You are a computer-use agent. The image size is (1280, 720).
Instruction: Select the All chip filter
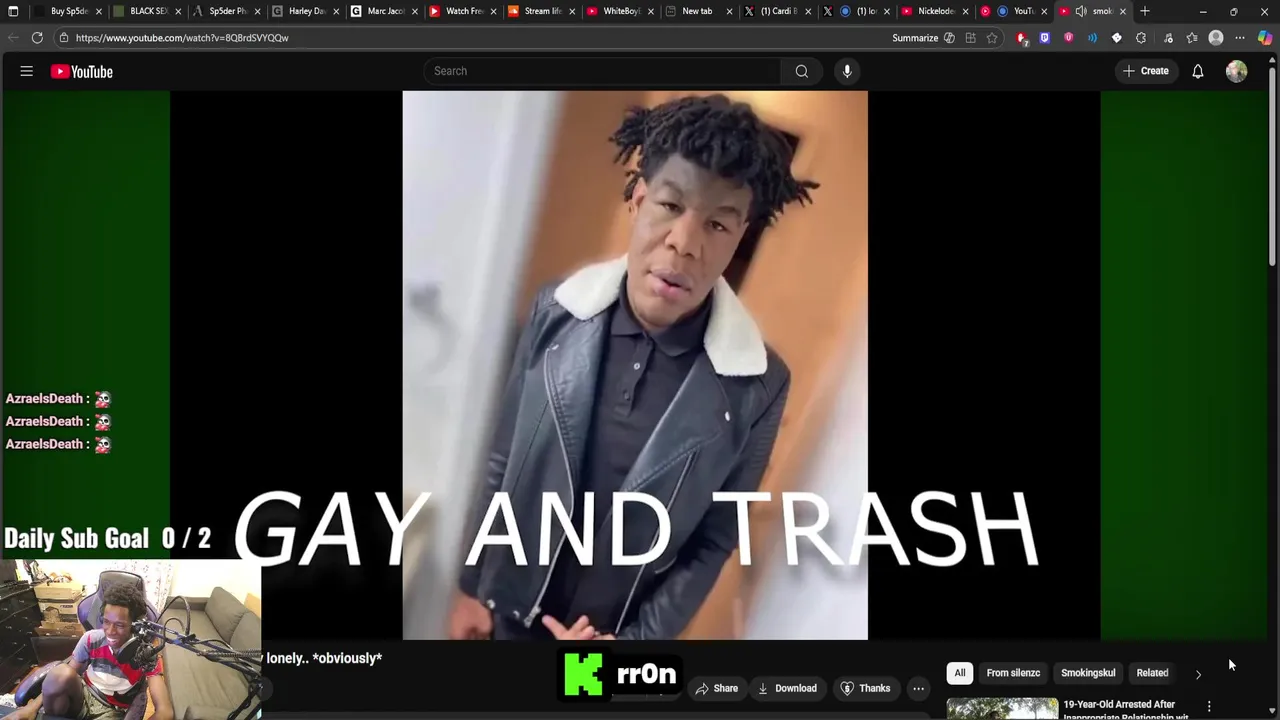click(x=959, y=673)
